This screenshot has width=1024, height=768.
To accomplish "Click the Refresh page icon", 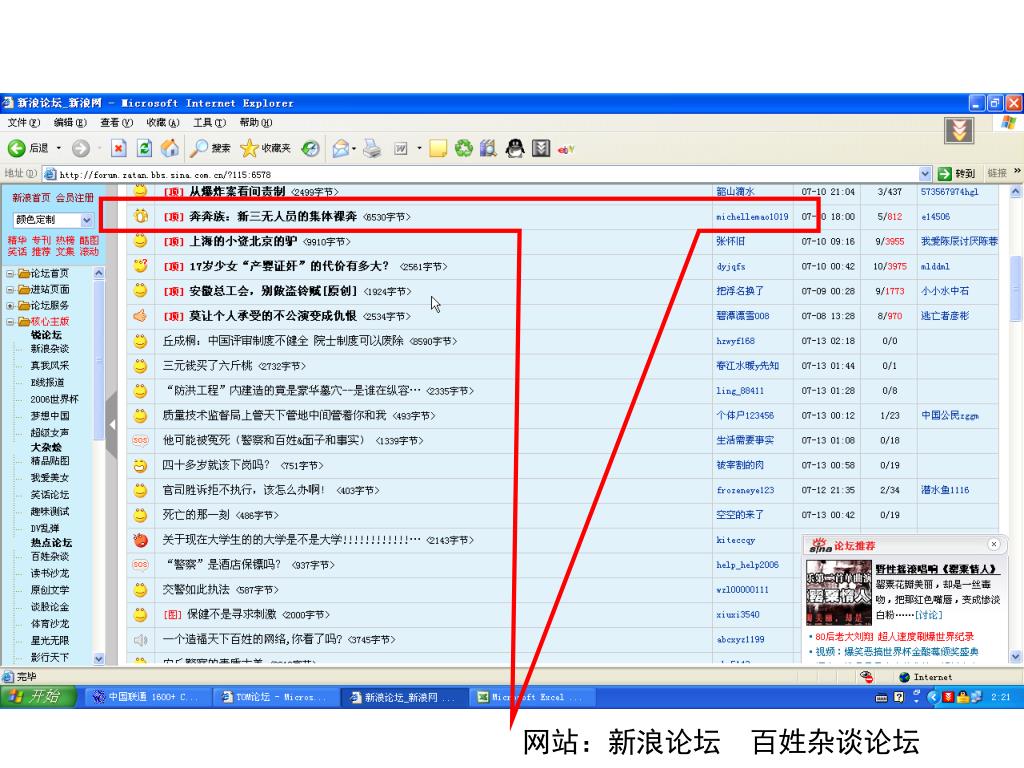I will (x=144, y=149).
